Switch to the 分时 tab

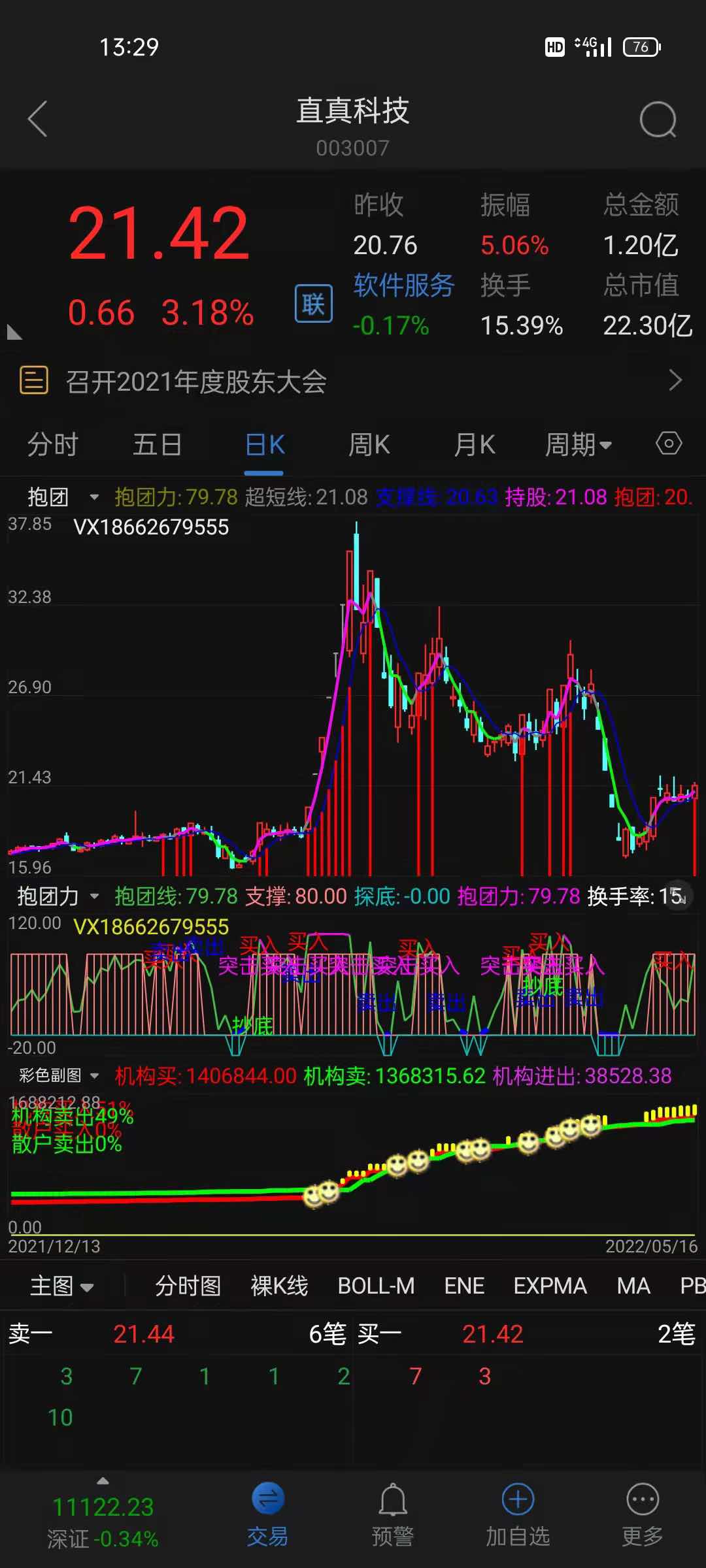[x=52, y=445]
